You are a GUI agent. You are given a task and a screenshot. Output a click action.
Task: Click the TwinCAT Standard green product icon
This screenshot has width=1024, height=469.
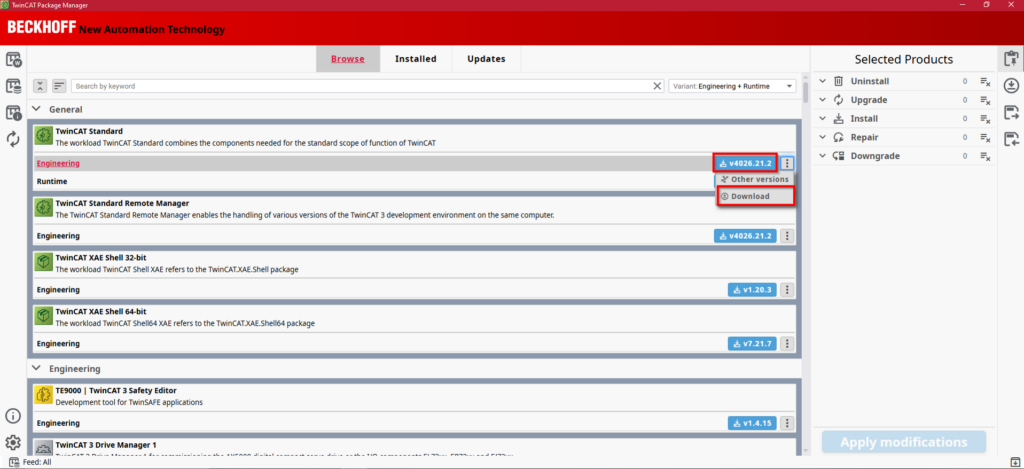pyautogui.click(x=44, y=136)
